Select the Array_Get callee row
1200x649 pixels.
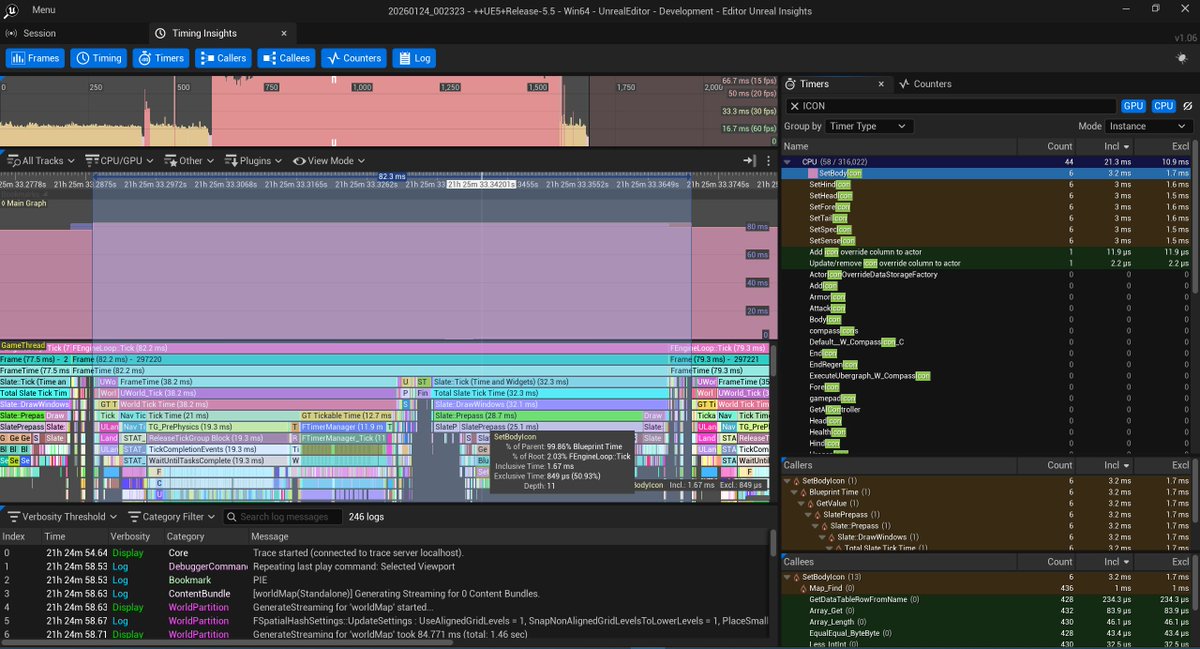point(988,611)
